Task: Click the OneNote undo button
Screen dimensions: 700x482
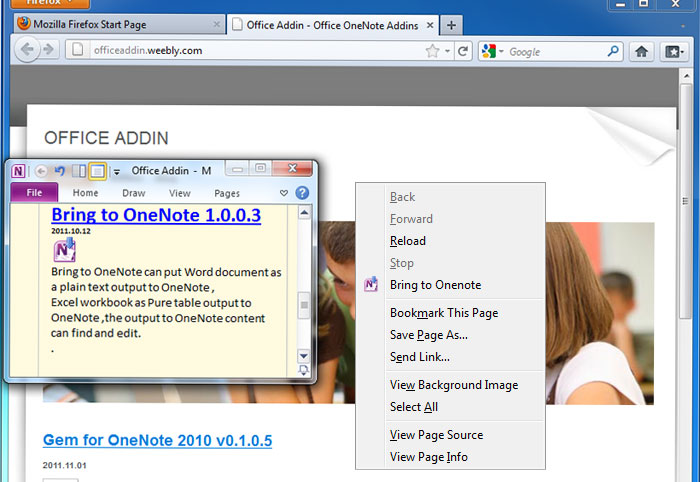Action: click(x=60, y=170)
